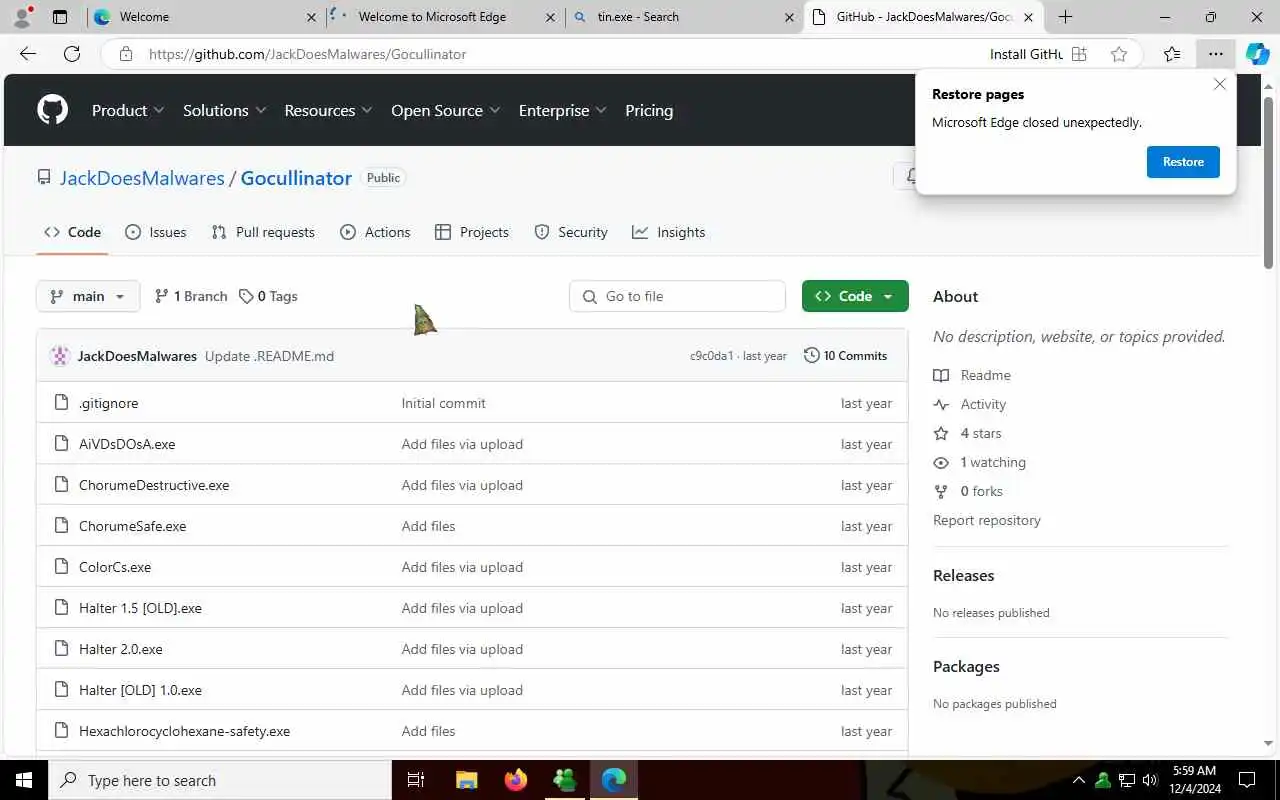Switch to the Insights tab
Screen dimensions: 1280x800
669,232
